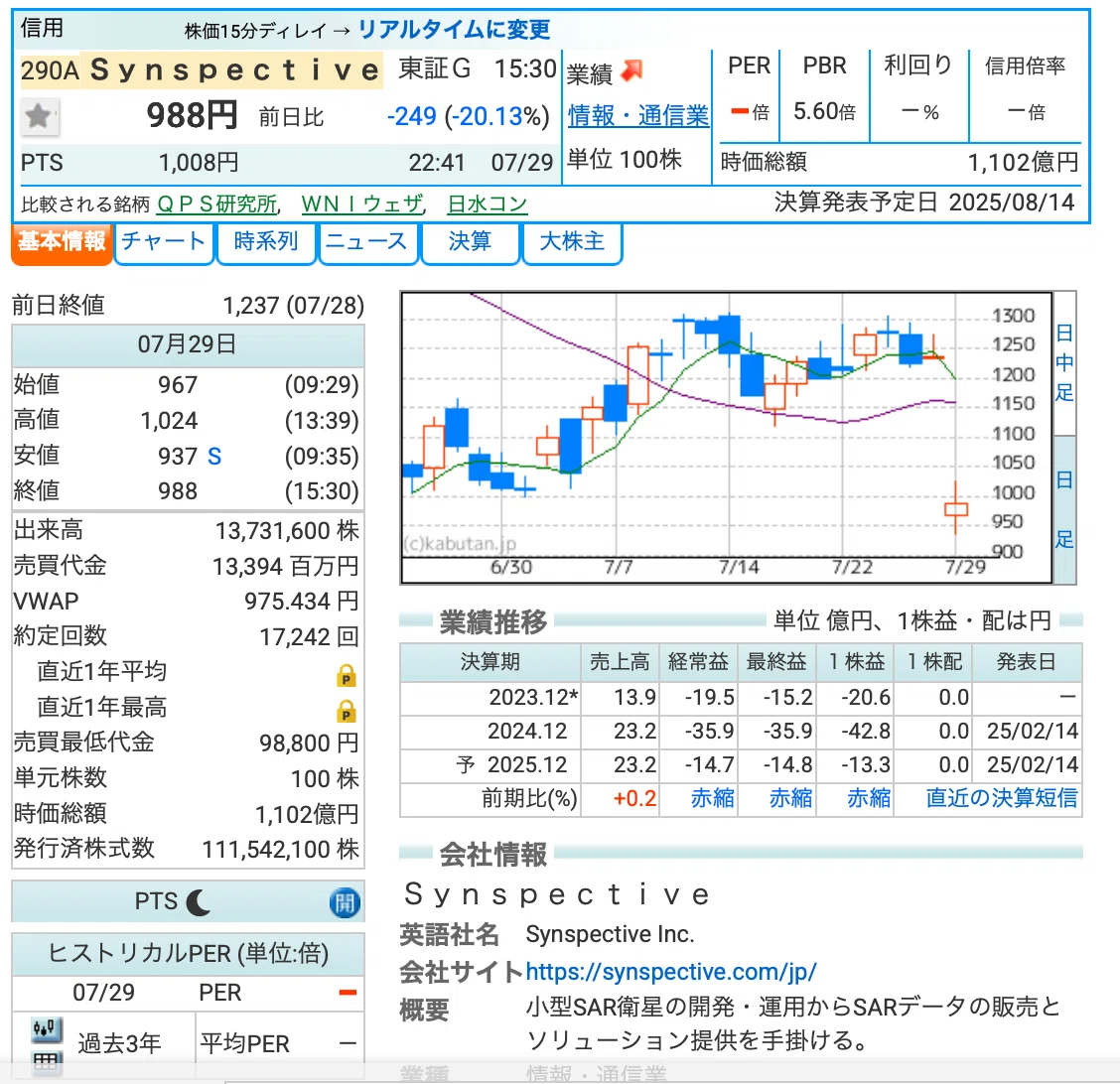This screenshot has height=1084, width=1120.
Task: Open compared stock ＱＰＳ研究所
Action: coord(217,204)
